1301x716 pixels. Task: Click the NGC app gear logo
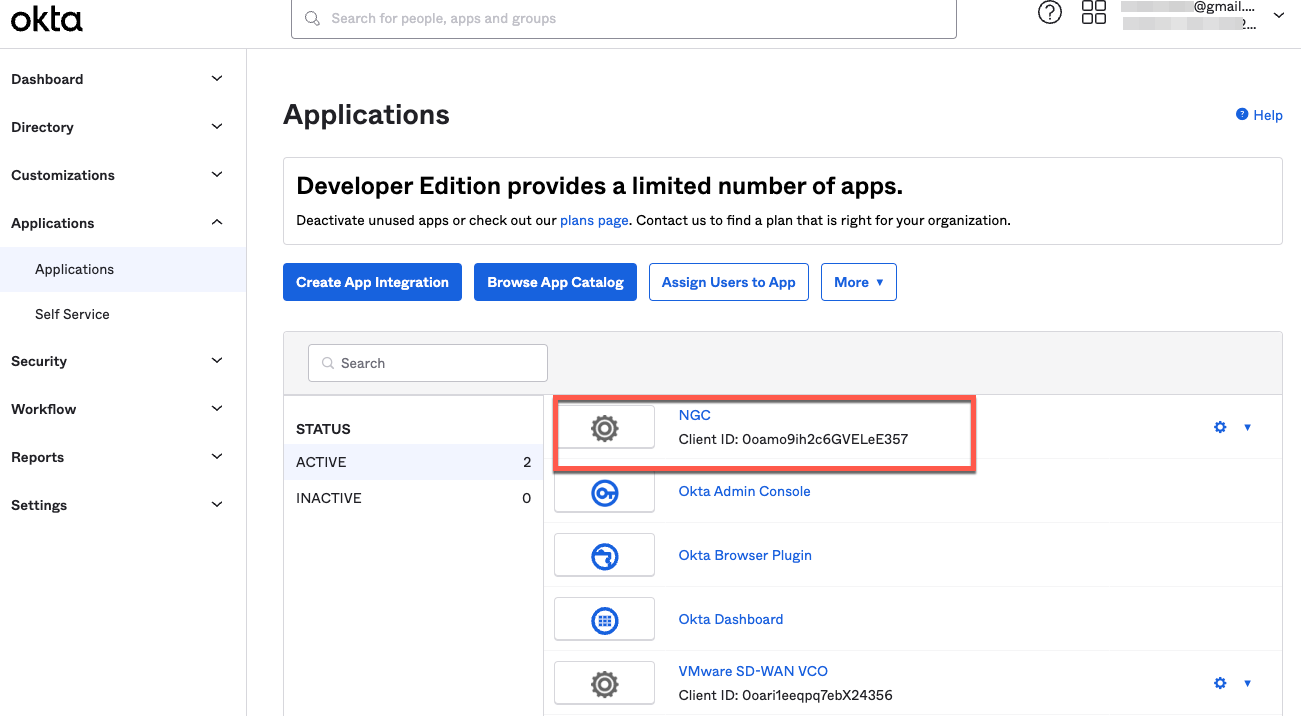click(x=604, y=428)
